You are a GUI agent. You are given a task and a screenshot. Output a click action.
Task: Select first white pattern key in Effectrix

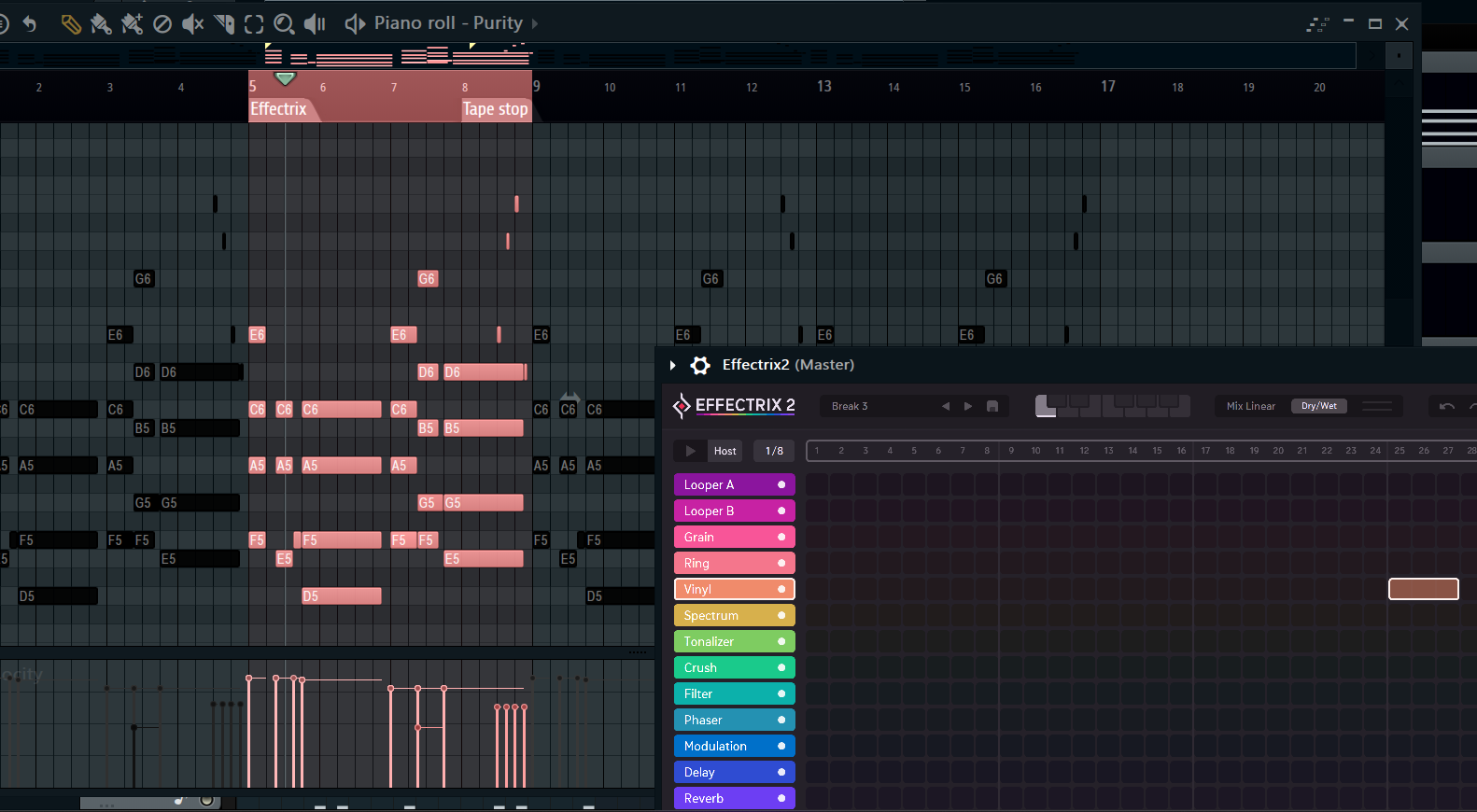(x=1046, y=411)
